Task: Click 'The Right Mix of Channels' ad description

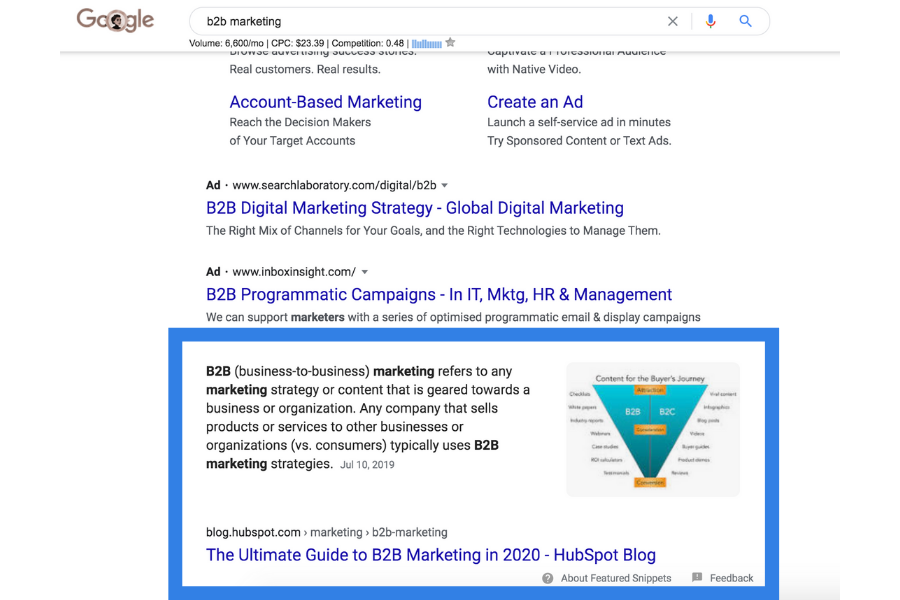Action: click(x=433, y=231)
